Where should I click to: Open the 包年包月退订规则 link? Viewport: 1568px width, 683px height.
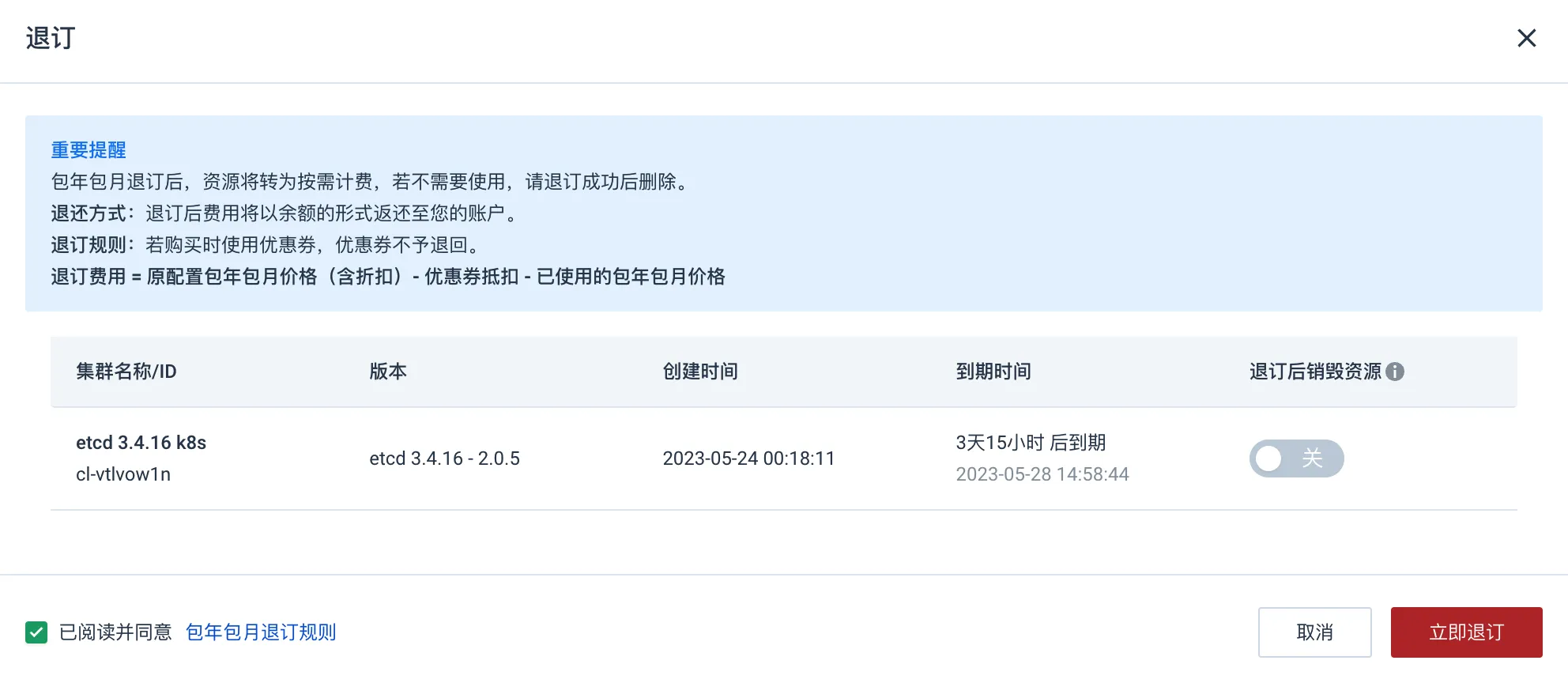coord(261,632)
